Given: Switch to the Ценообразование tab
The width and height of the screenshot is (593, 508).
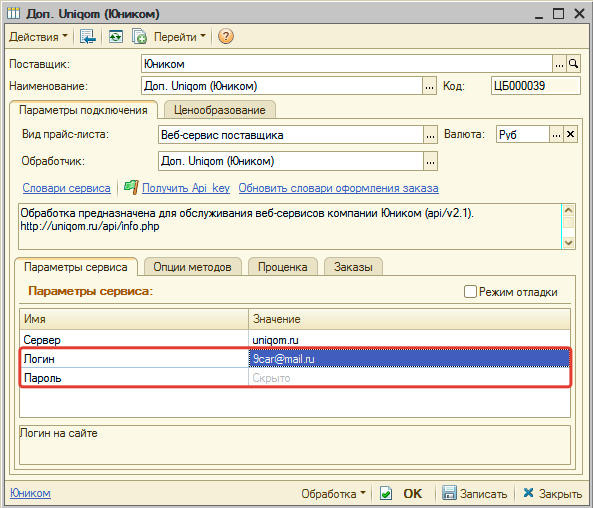Looking at the screenshot, I should [x=220, y=110].
